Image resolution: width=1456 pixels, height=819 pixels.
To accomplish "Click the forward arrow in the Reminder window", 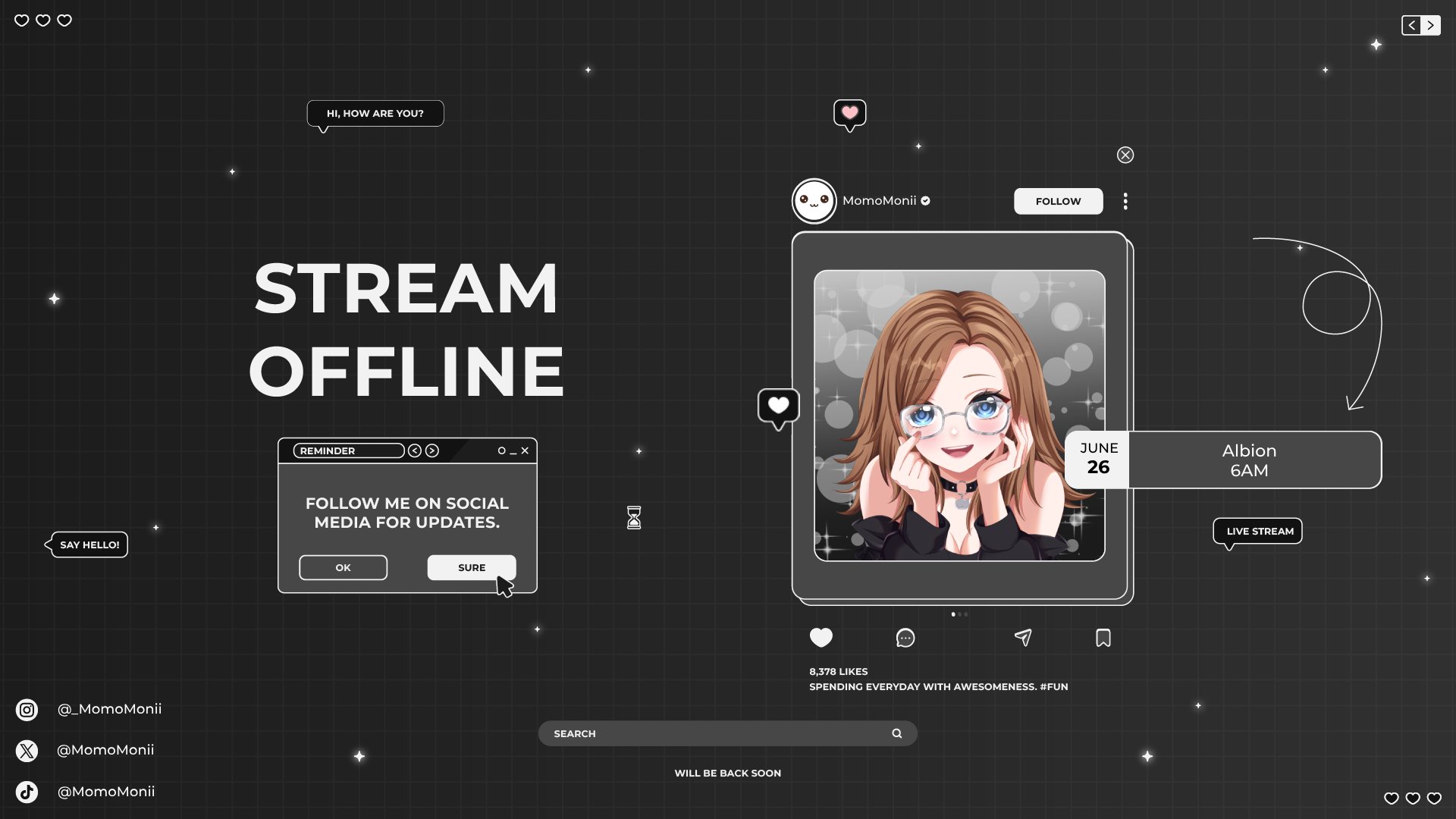I will tap(432, 450).
